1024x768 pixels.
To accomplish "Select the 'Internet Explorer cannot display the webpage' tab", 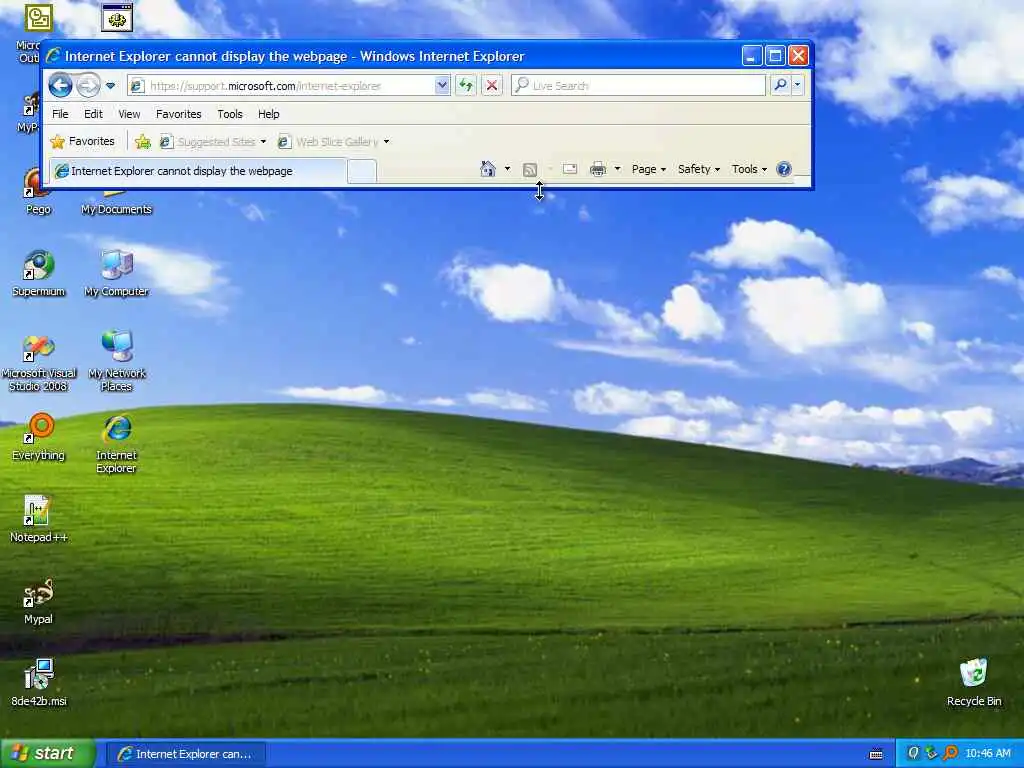I will tap(199, 171).
